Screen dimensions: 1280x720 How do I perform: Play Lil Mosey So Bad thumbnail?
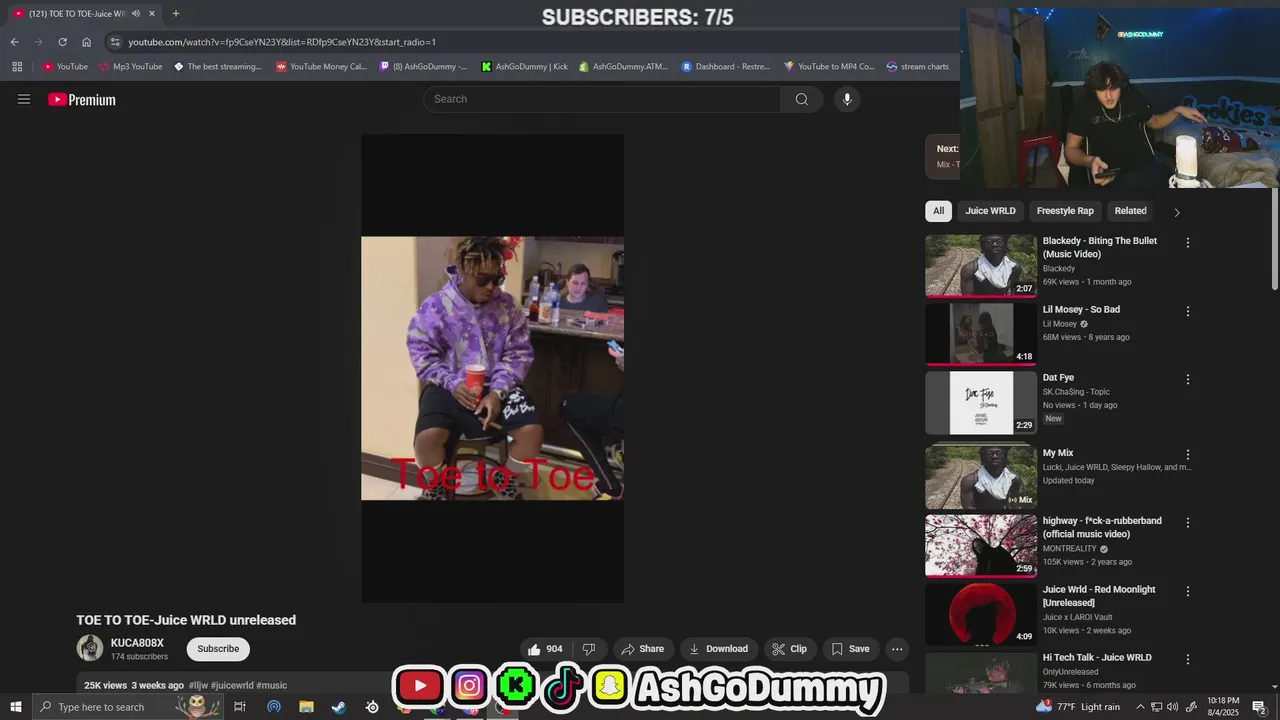pos(981,334)
